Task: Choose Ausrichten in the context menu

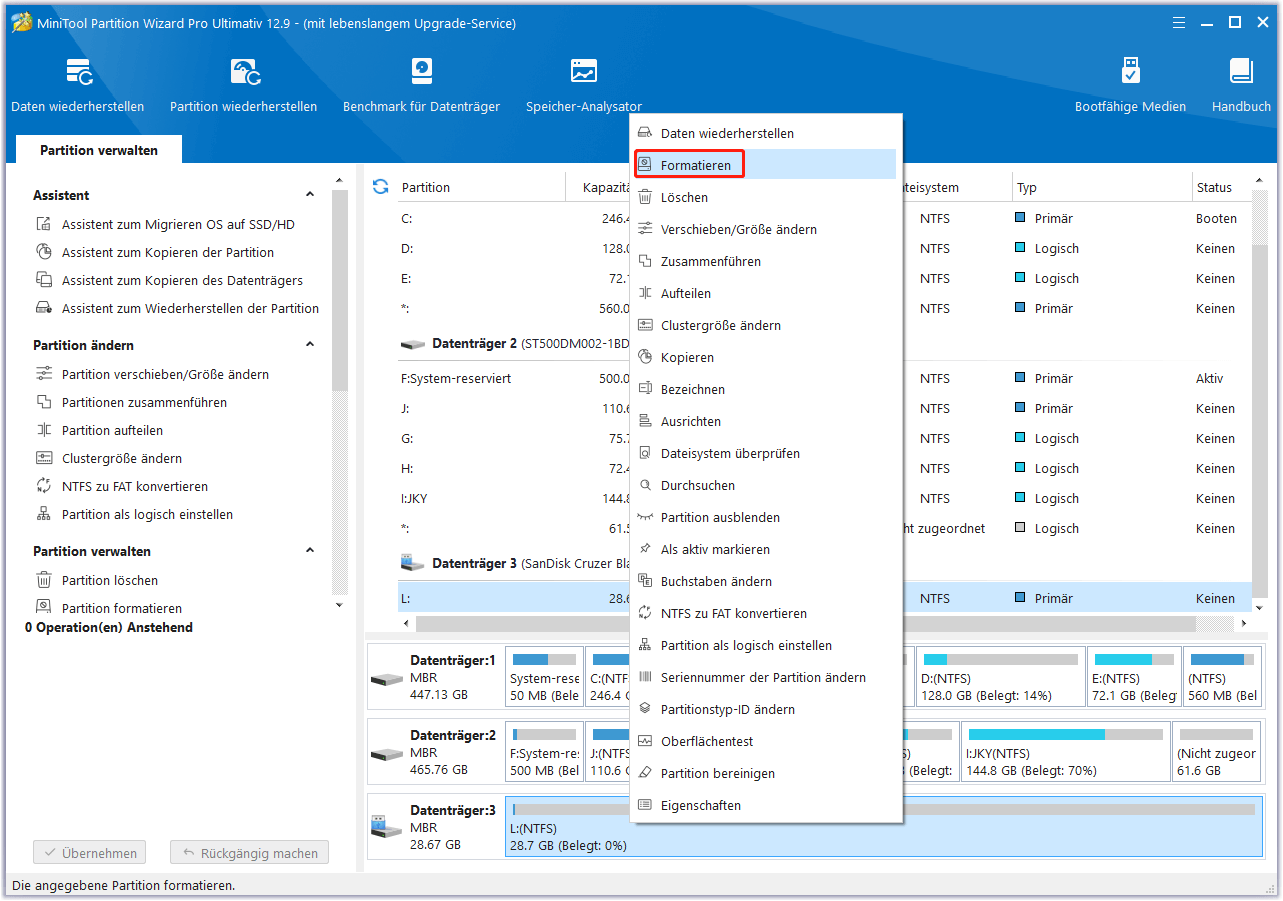Action: [x=765, y=421]
